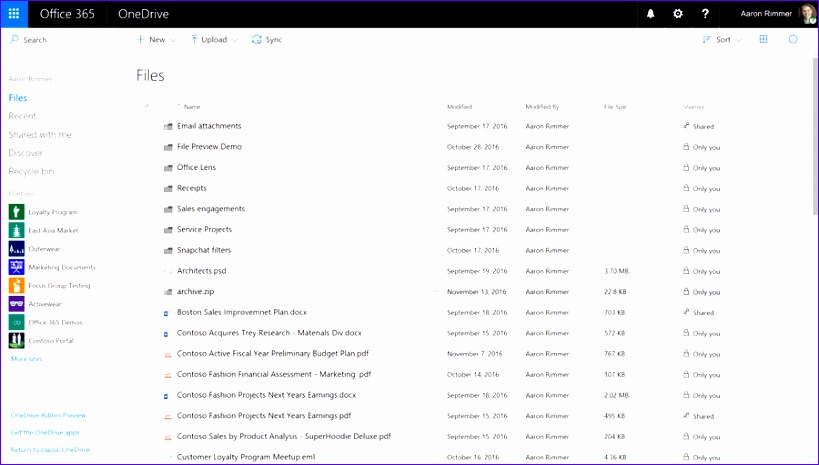Open the Customer Loyalty Program Meetup.eml file
This screenshot has width=819, height=465.
click(x=246, y=457)
